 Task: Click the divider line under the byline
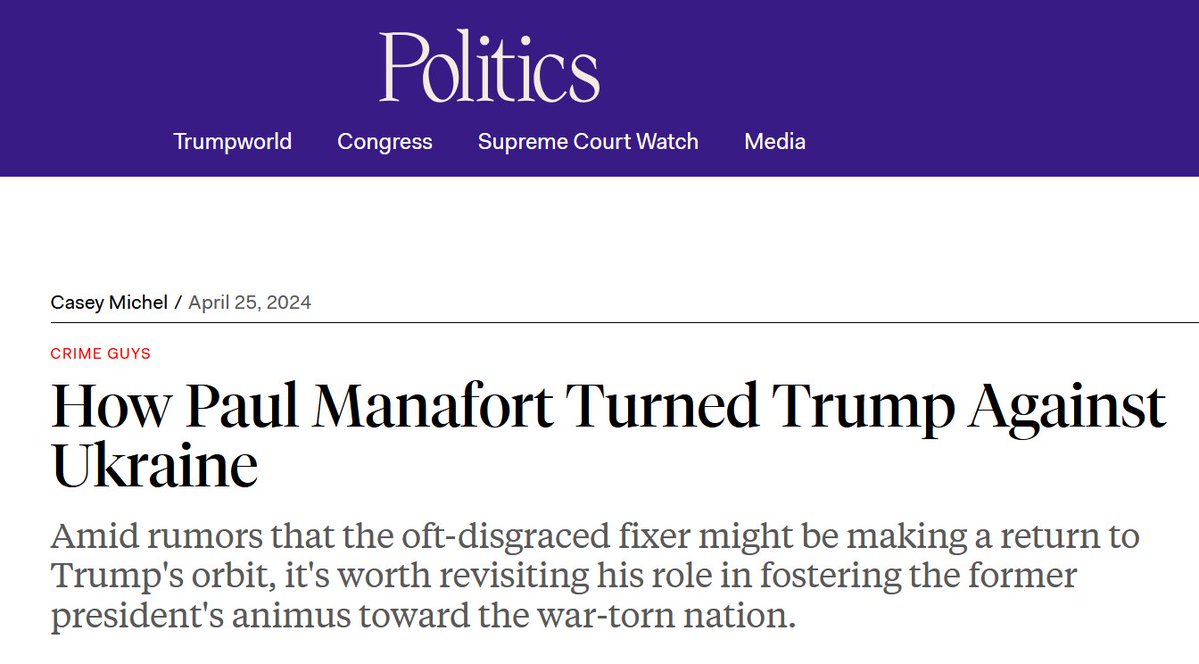[625, 323]
